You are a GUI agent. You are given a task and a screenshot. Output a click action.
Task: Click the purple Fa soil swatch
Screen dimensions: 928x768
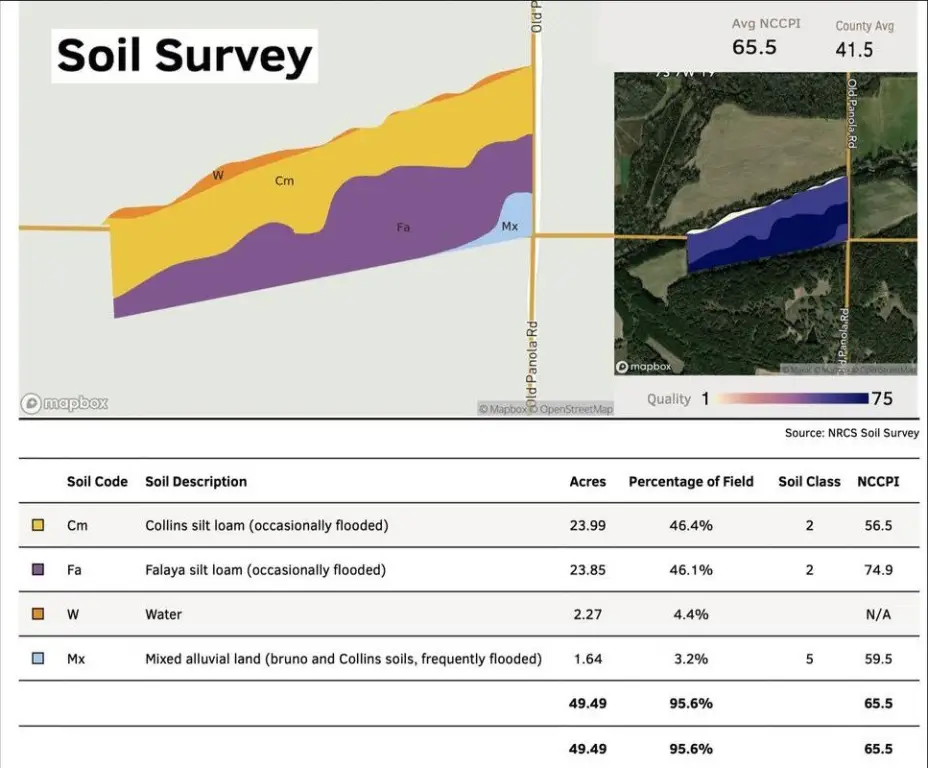coord(38,569)
